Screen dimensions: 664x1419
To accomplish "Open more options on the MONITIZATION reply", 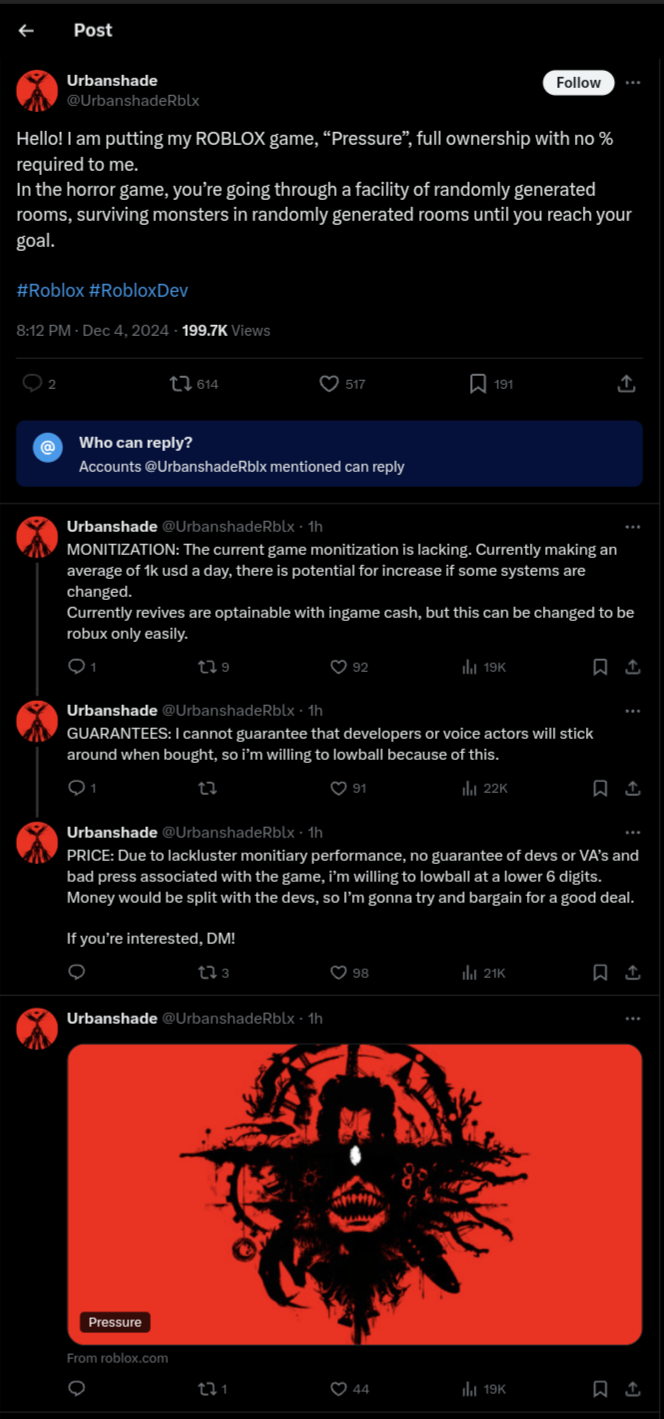I will pyautogui.click(x=632, y=527).
